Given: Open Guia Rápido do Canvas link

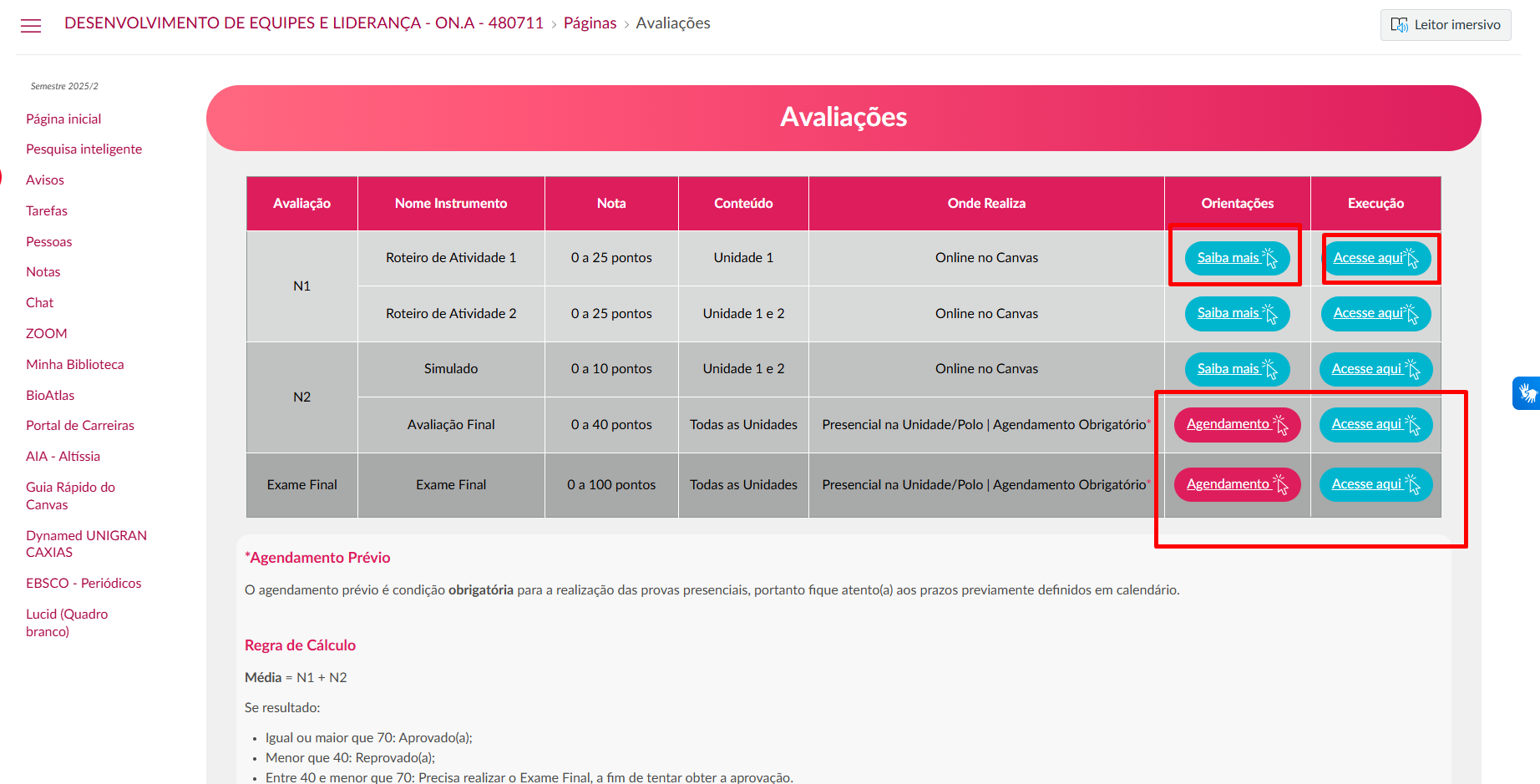Looking at the screenshot, I should 70,496.
